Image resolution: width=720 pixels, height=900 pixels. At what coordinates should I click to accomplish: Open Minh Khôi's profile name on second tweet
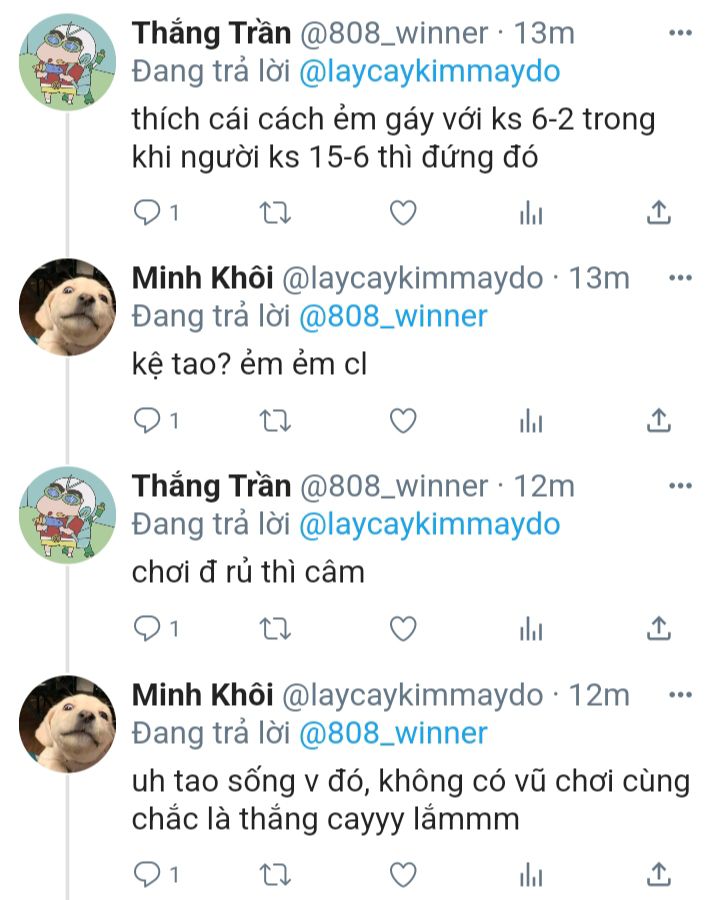(x=202, y=278)
